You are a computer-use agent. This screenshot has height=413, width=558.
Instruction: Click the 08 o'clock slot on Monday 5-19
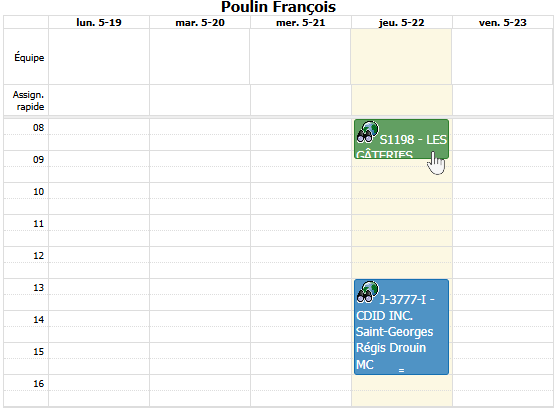pos(99,134)
